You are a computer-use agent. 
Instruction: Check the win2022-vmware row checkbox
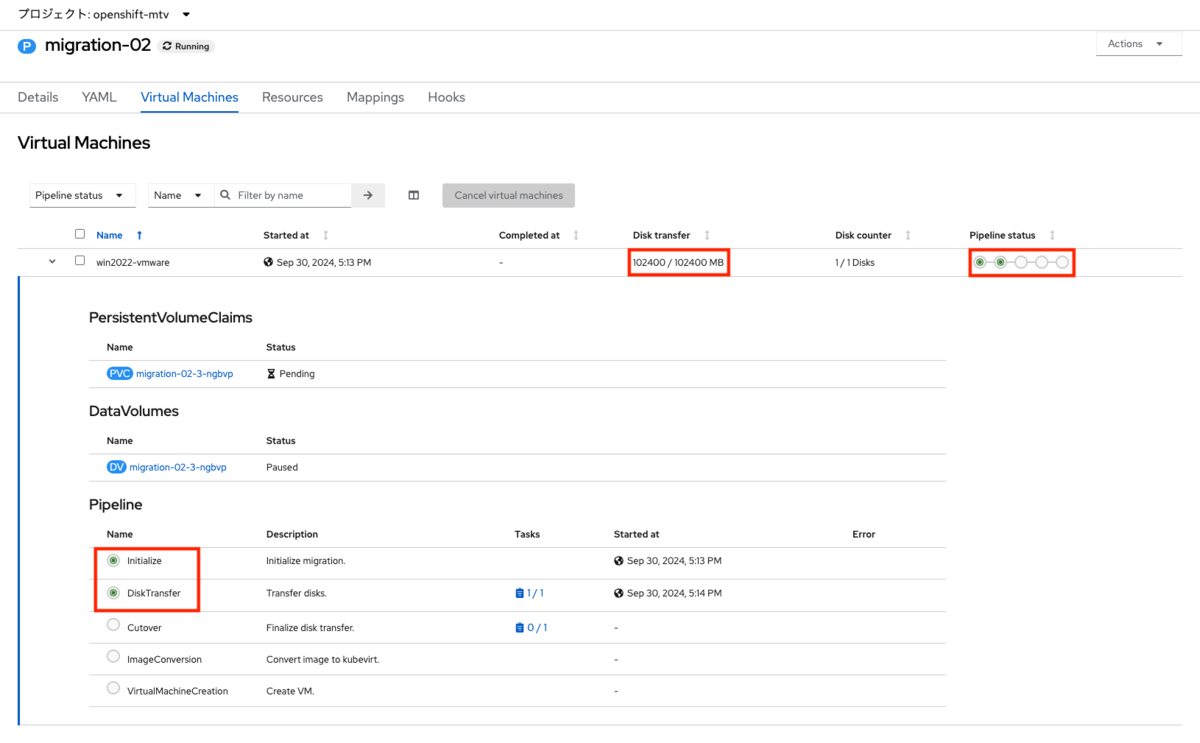pos(80,261)
